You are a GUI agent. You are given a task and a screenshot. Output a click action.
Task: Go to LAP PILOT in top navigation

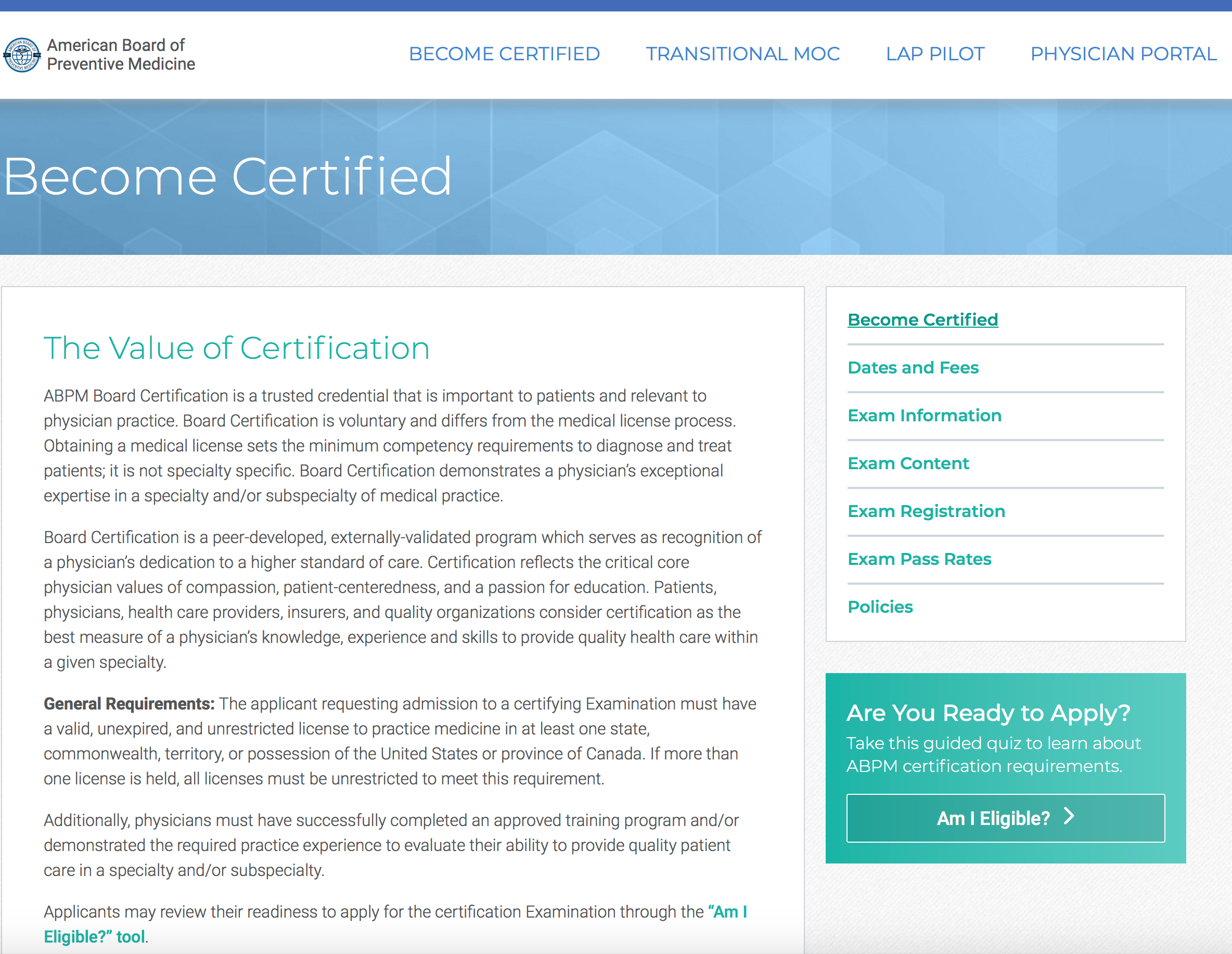[935, 54]
